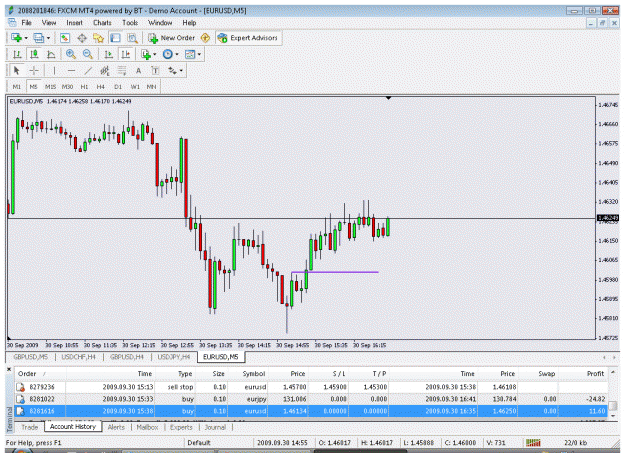Switch to the Trade terminal tab

tap(29, 427)
